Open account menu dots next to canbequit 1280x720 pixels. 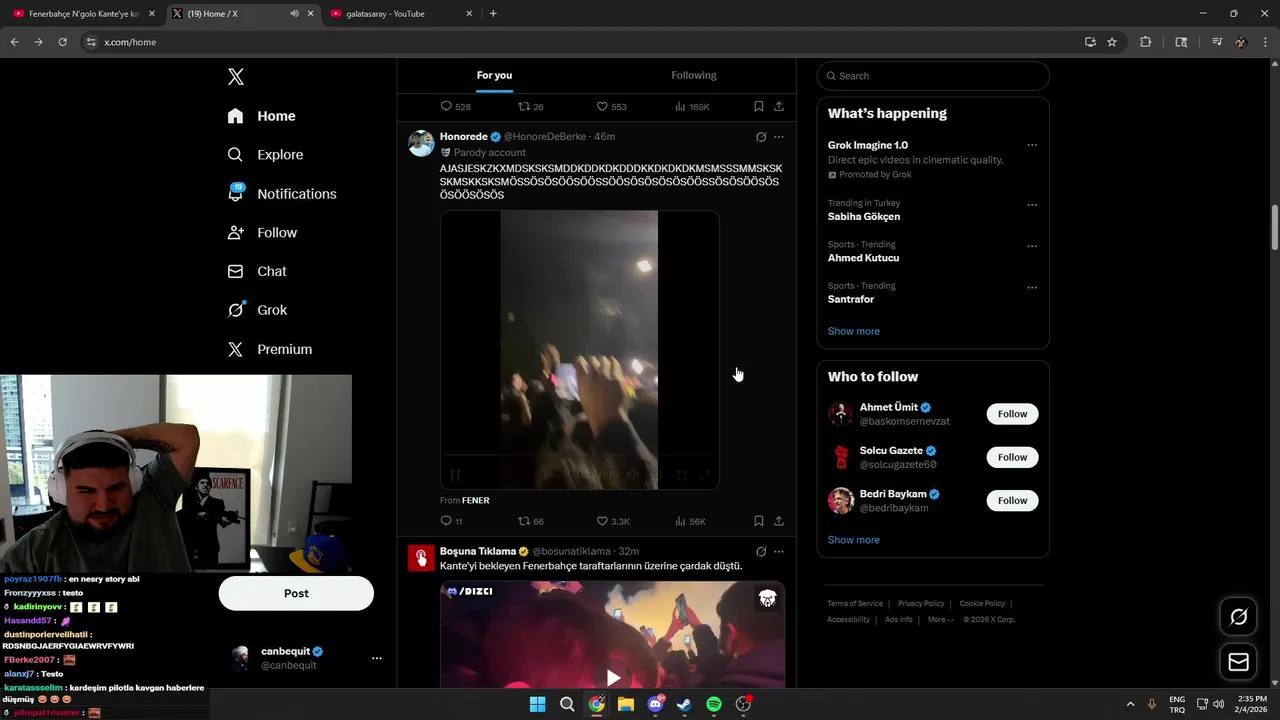[x=377, y=658]
